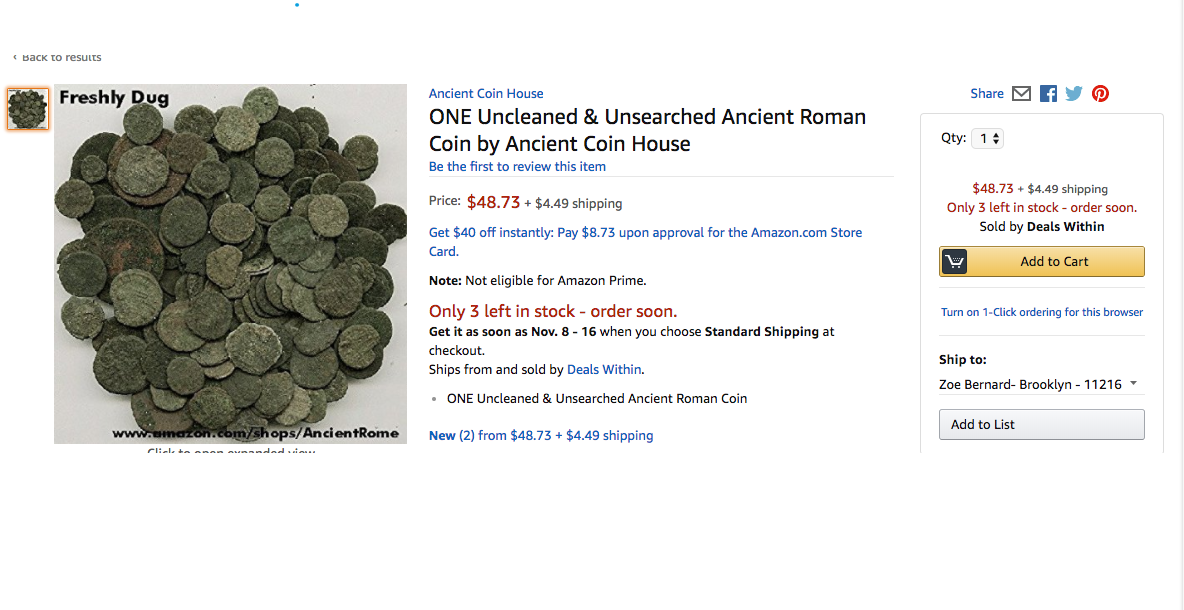Share this item on Twitter
The width and height of the screenshot is (1184, 610).
[x=1074, y=93]
